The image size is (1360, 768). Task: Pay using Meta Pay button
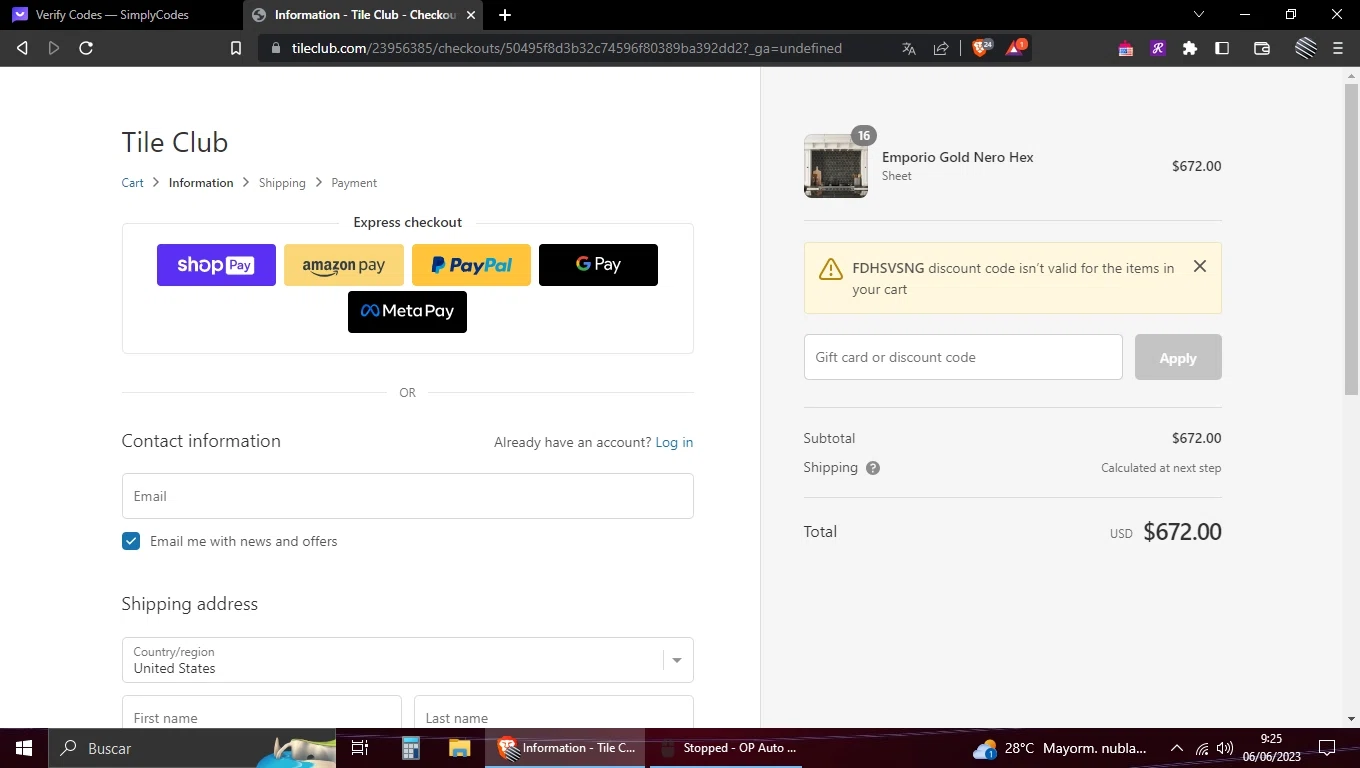(x=407, y=312)
